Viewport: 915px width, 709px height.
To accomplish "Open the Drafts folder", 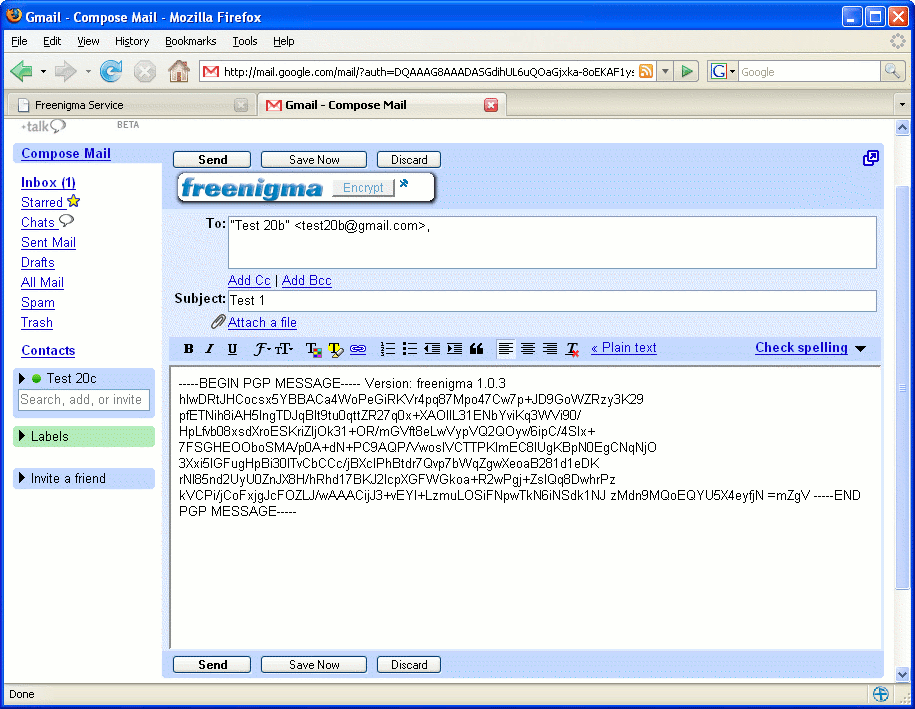I will (x=37, y=263).
